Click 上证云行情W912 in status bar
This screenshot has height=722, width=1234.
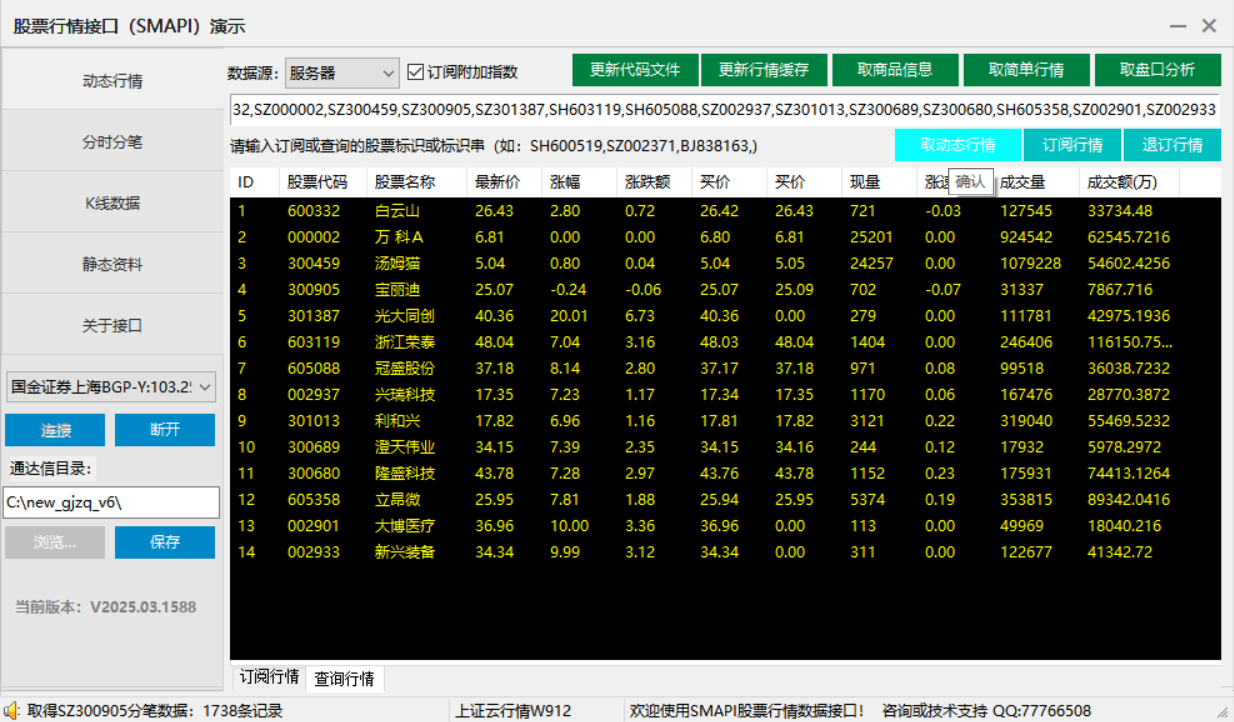[513, 711]
